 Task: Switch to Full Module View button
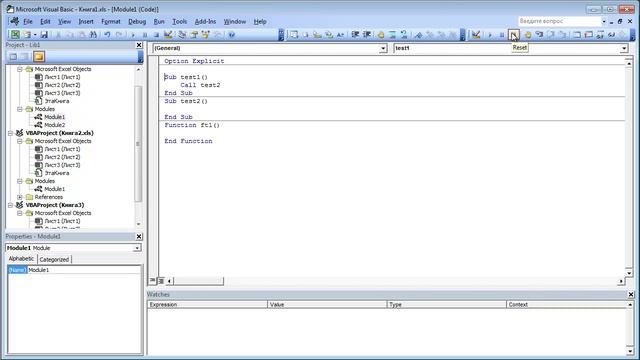[x=161, y=280]
